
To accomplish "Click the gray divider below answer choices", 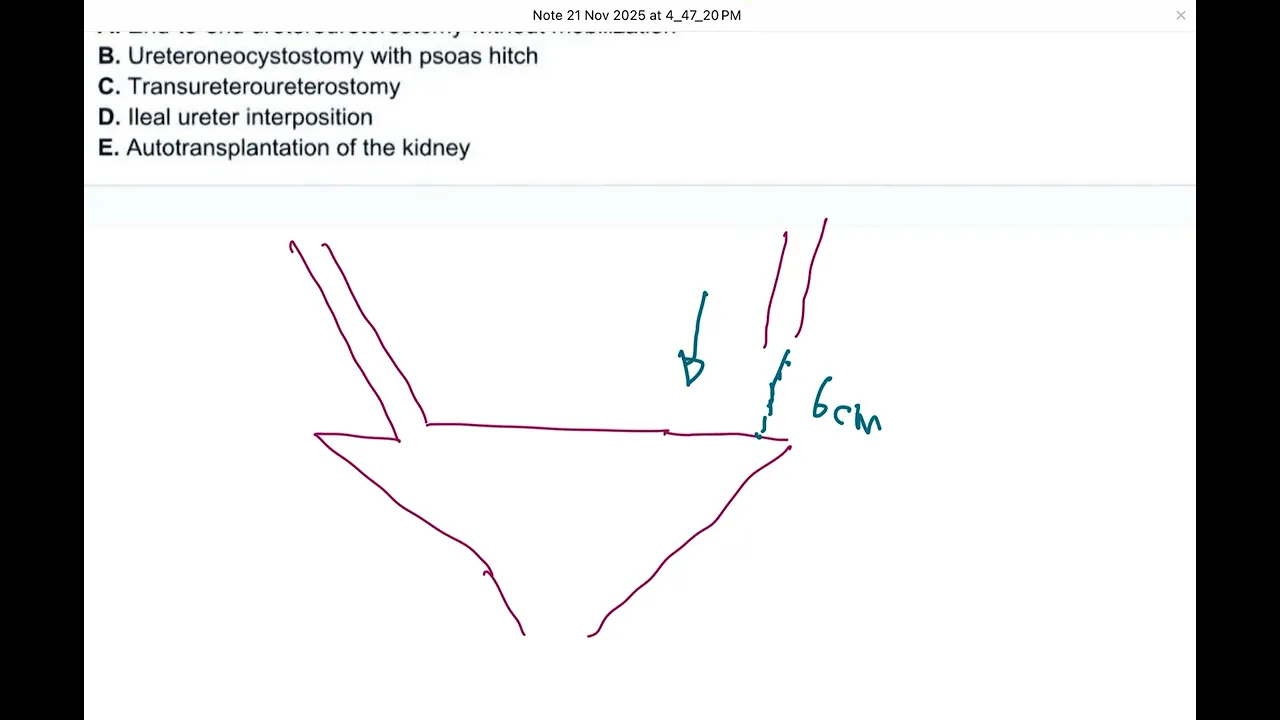I will click(x=640, y=185).
